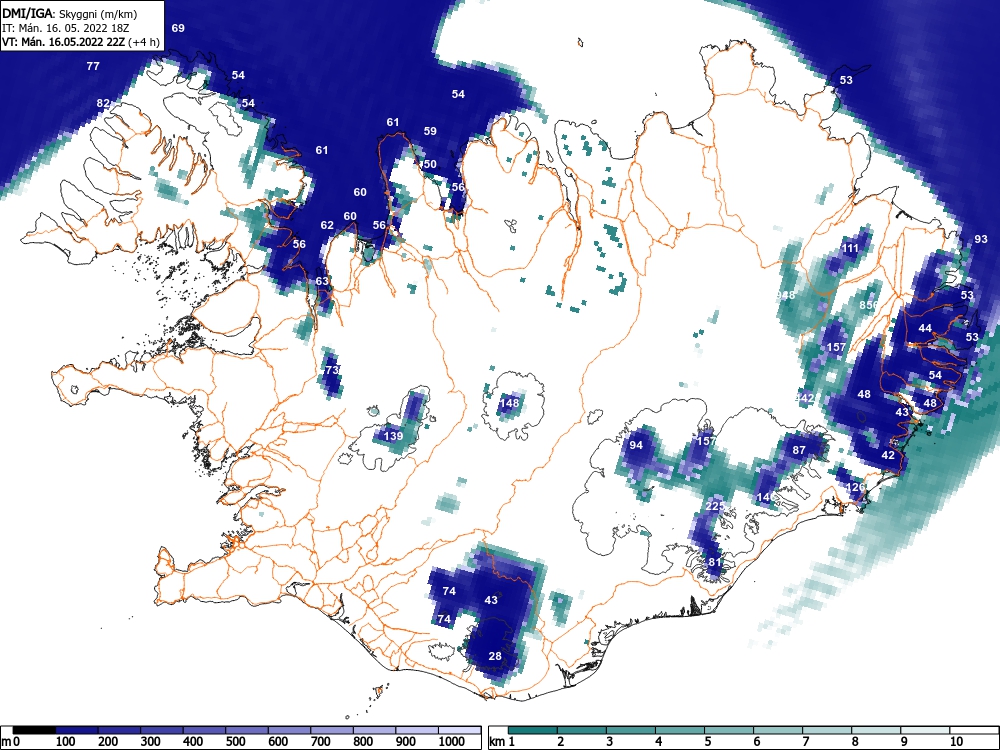Click the visibility value 94 on the glacier

click(636, 445)
